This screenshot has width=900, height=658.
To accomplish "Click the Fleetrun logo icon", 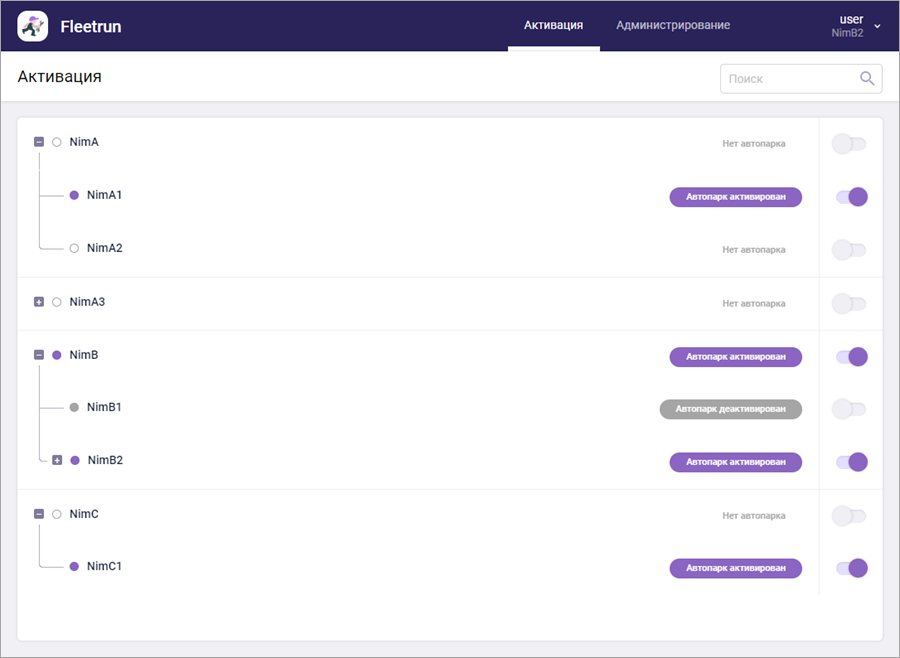I will 33,26.
